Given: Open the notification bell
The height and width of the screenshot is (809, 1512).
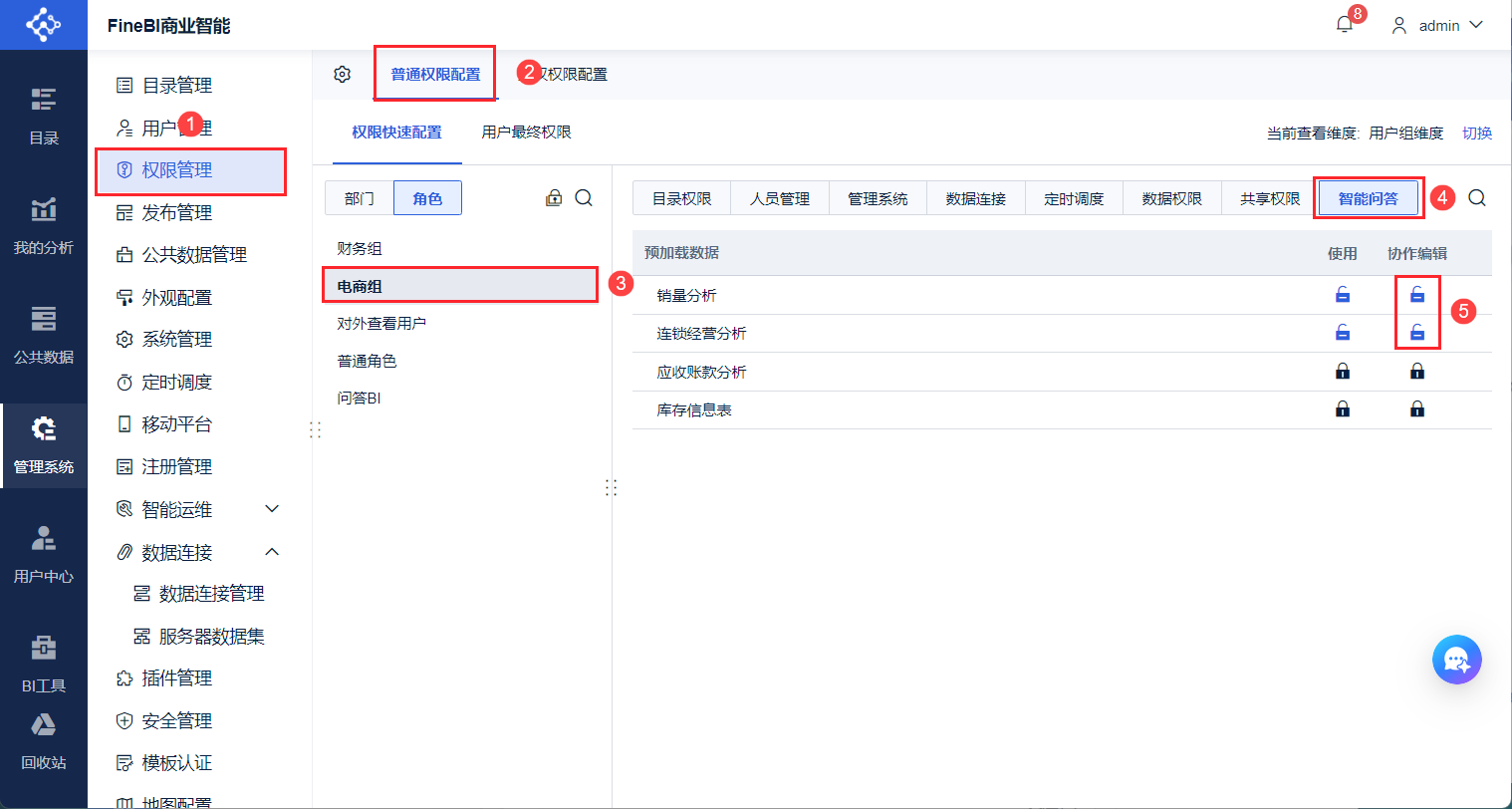Looking at the screenshot, I should click(1345, 25).
